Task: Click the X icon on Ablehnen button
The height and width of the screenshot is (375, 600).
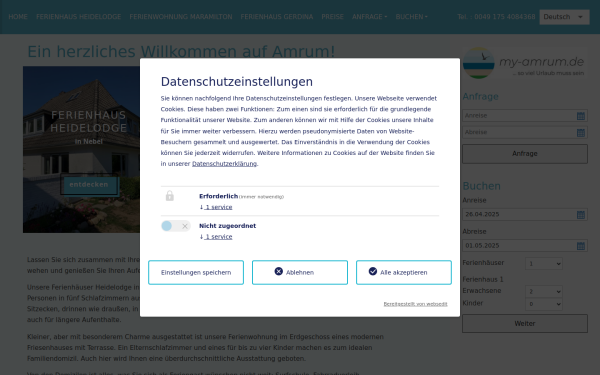Action: pos(279,271)
